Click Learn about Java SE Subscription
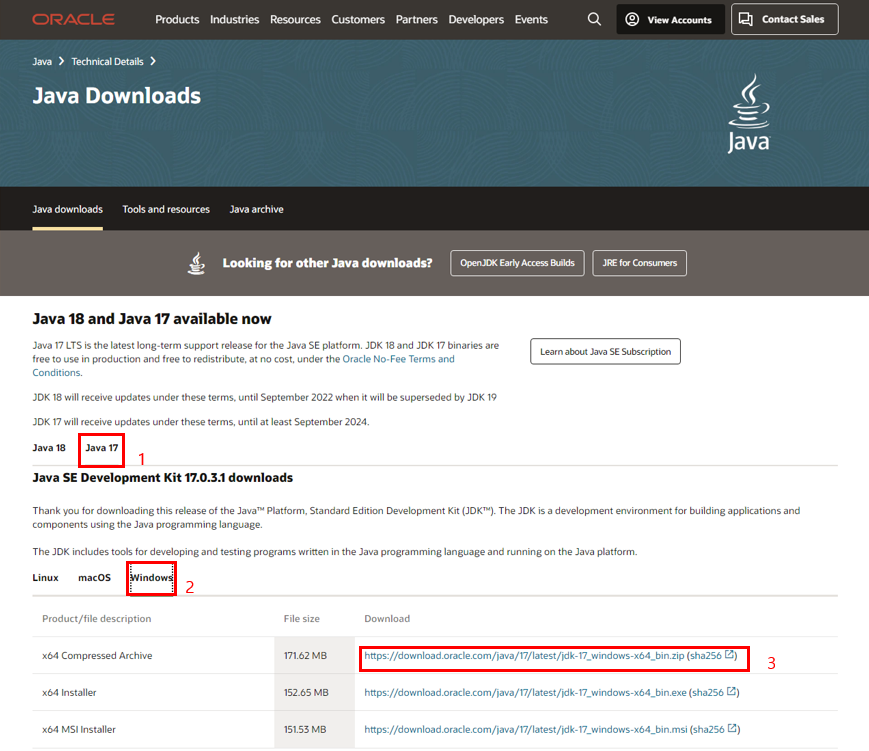 605,351
